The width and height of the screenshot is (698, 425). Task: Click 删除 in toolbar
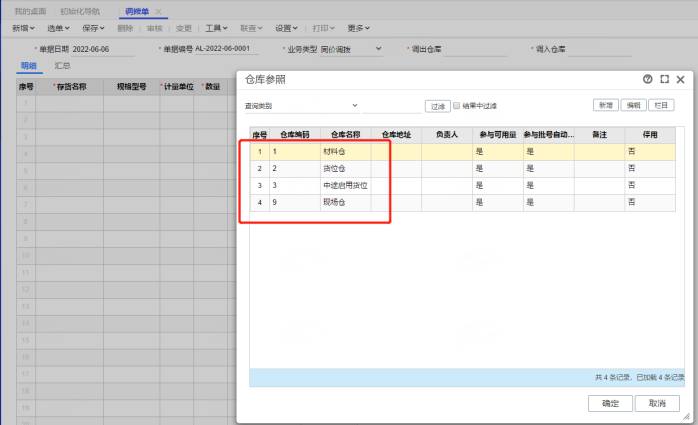tap(125, 28)
